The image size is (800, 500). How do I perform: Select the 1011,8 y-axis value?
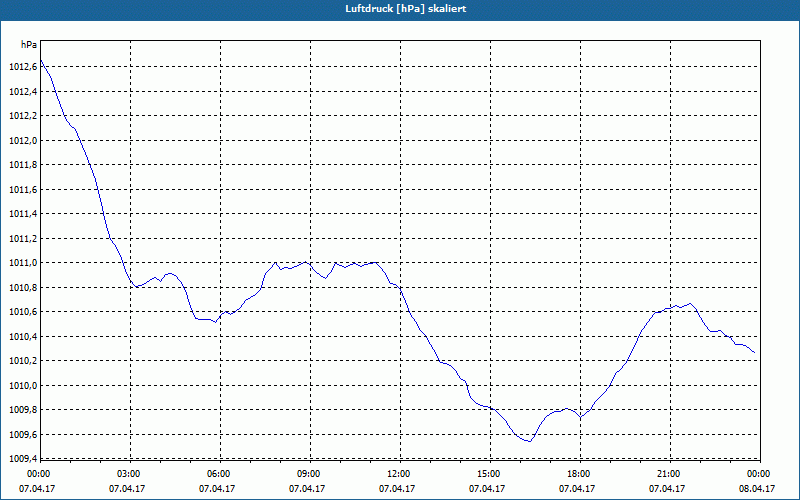tap(23, 165)
